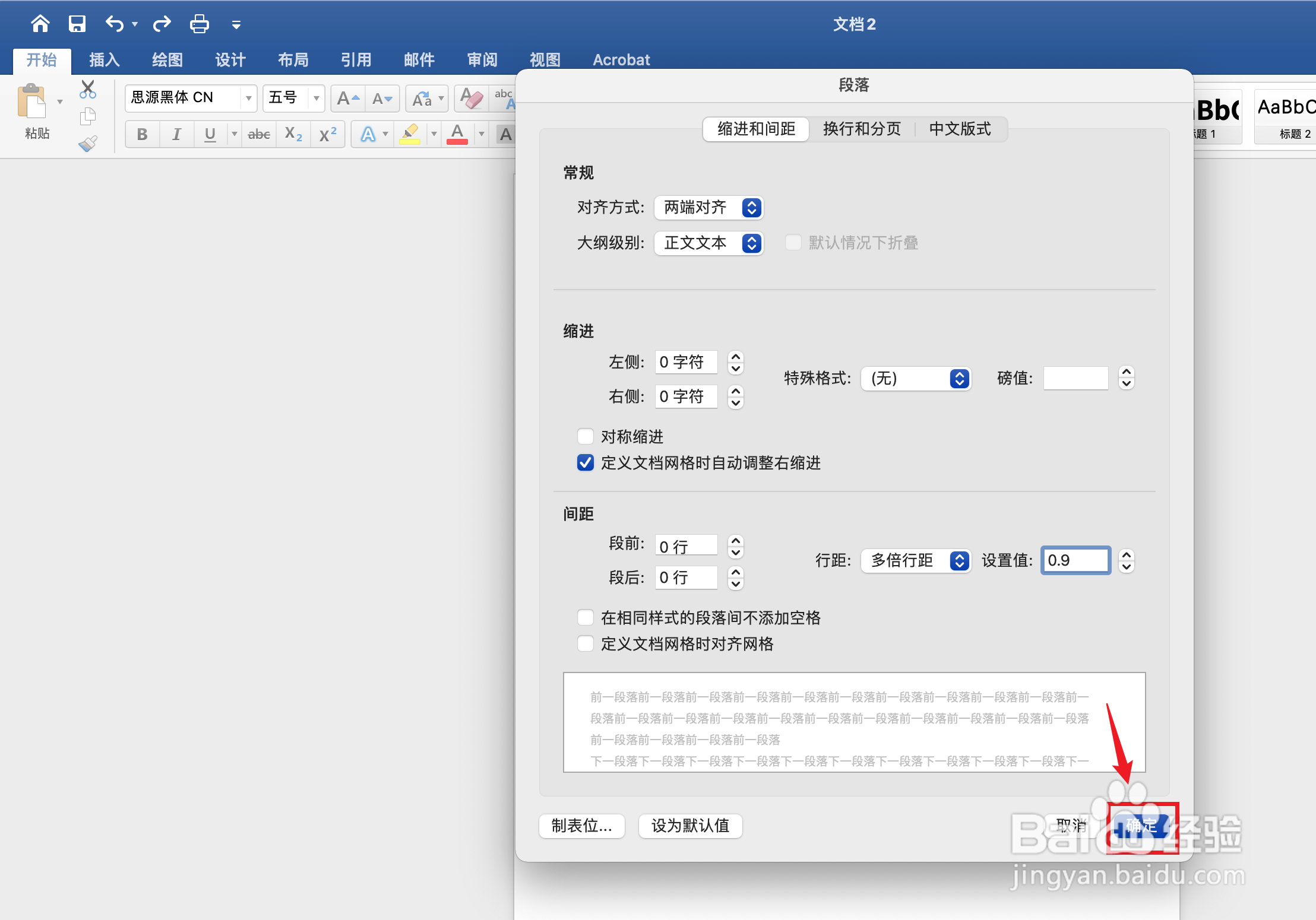Open the 插入 ribbon tab
This screenshot has height=920, width=1316.
[105, 60]
